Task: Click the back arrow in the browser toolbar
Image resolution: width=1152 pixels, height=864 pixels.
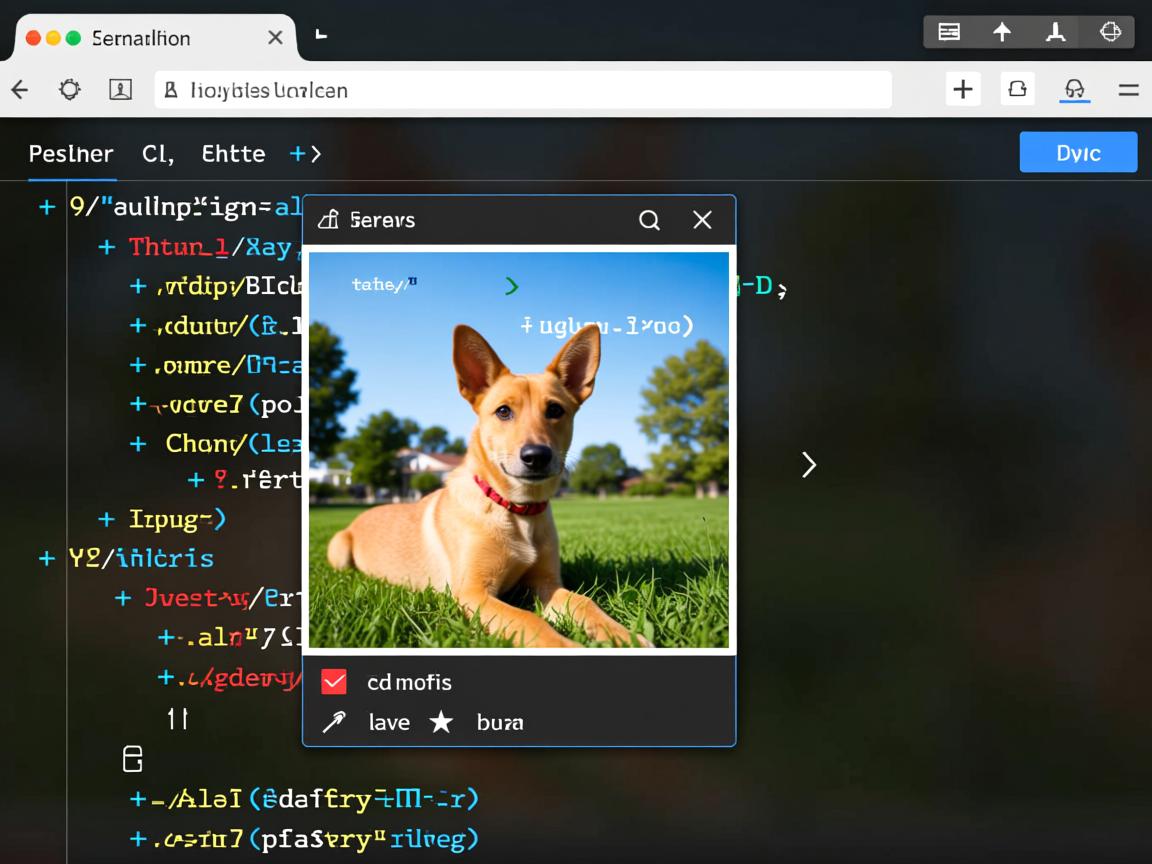Action: click(x=20, y=90)
